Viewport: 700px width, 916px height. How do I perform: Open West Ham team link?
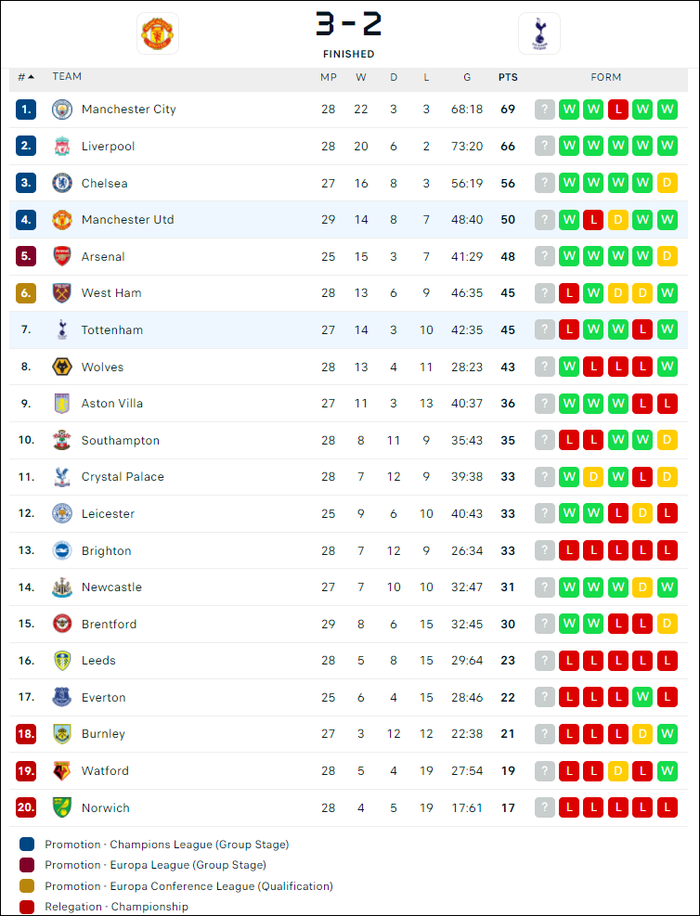(112, 293)
